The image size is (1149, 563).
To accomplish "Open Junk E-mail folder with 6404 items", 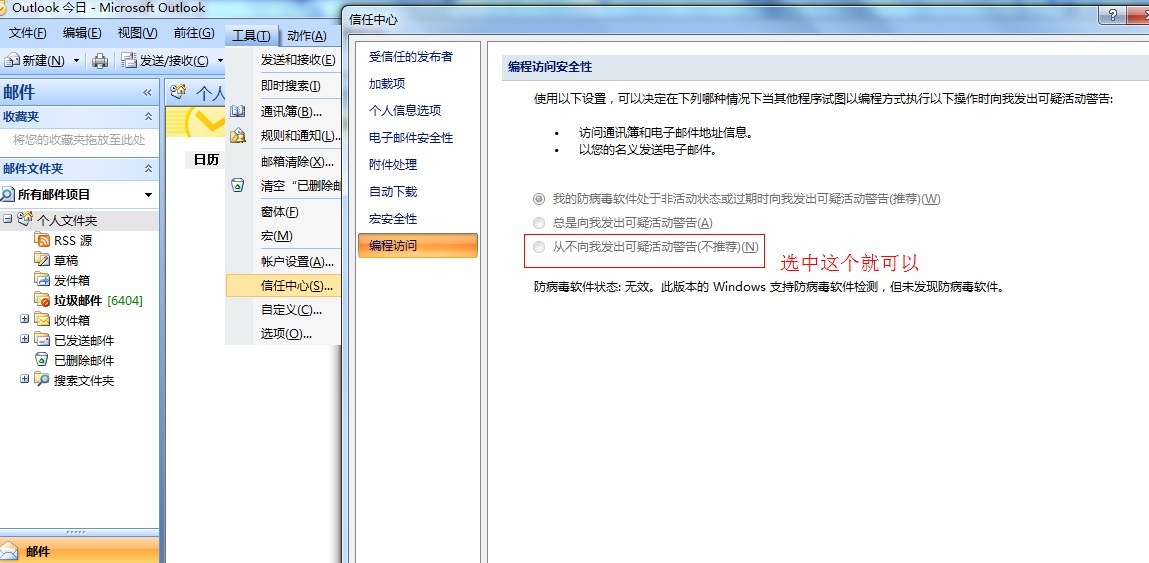I will 98,301.
